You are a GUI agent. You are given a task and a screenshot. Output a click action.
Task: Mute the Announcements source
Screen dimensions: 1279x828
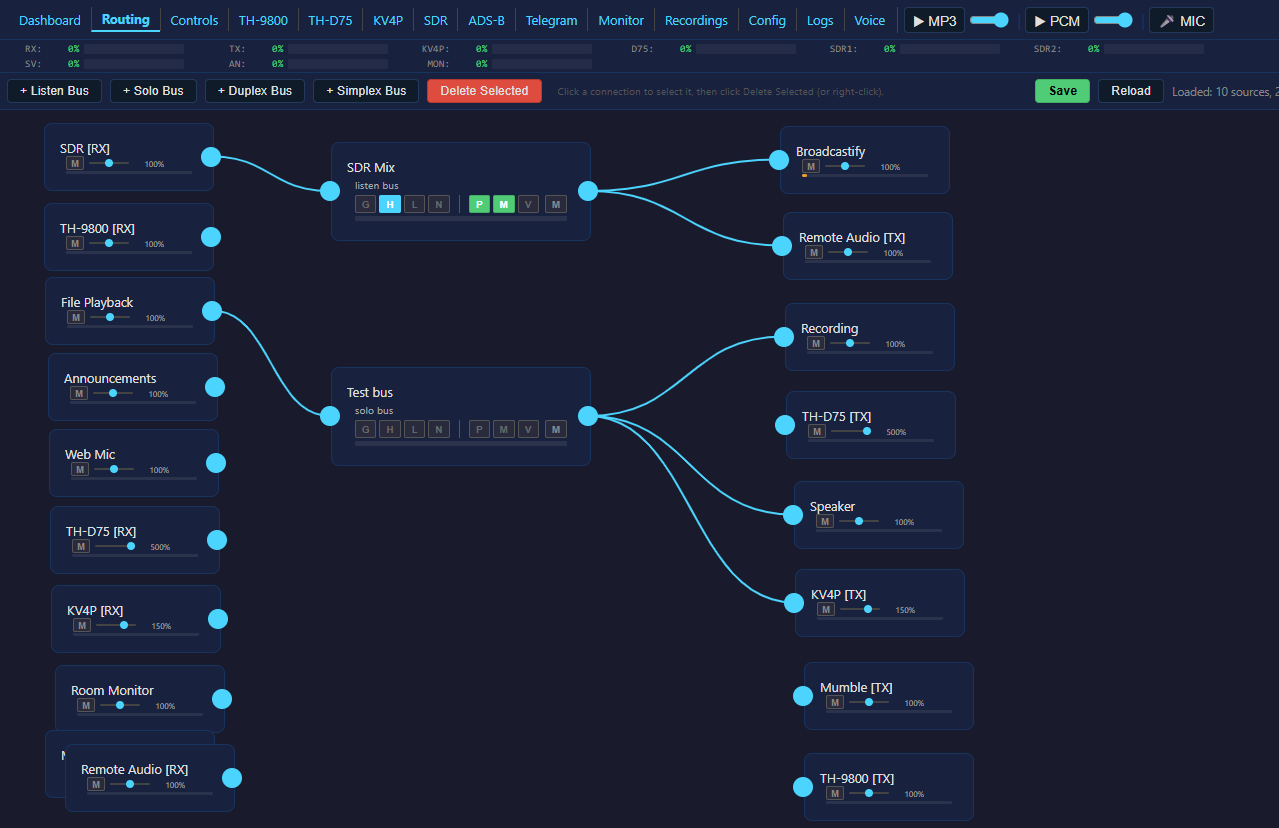(78, 393)
